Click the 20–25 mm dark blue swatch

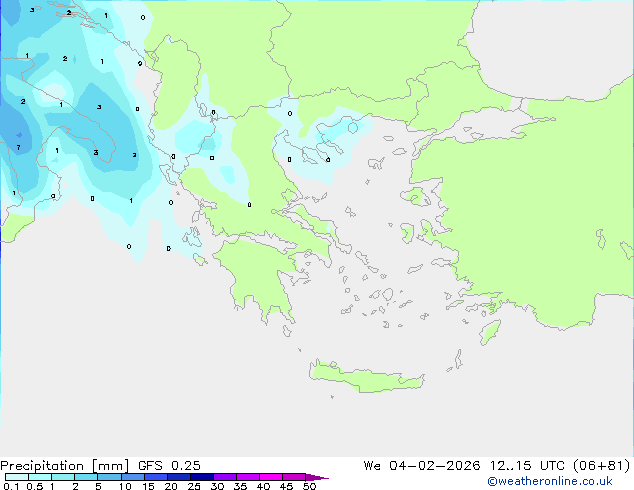(179, 477)
